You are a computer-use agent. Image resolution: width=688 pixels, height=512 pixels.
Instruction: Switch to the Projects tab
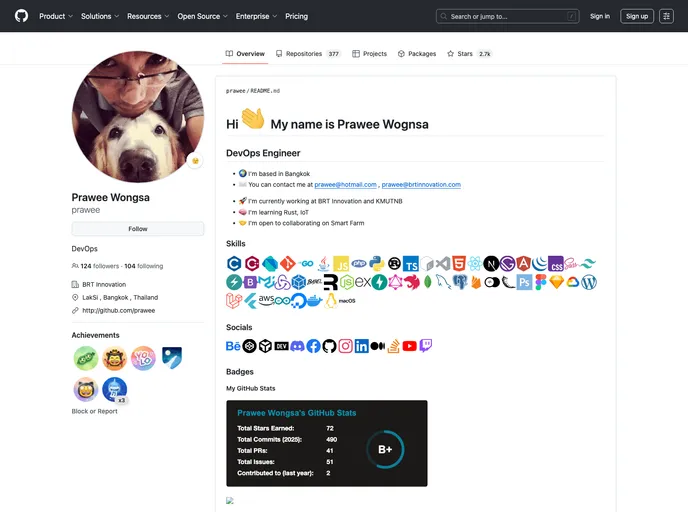[369, 54]
